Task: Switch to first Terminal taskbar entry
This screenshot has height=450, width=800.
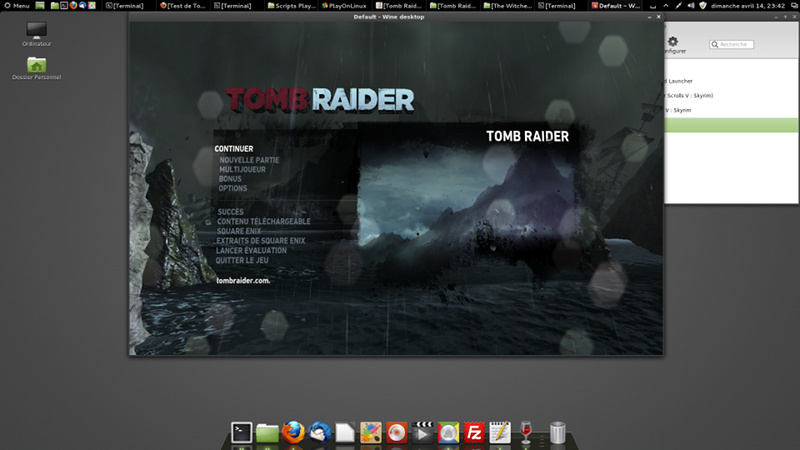Action: pos(125,6)
